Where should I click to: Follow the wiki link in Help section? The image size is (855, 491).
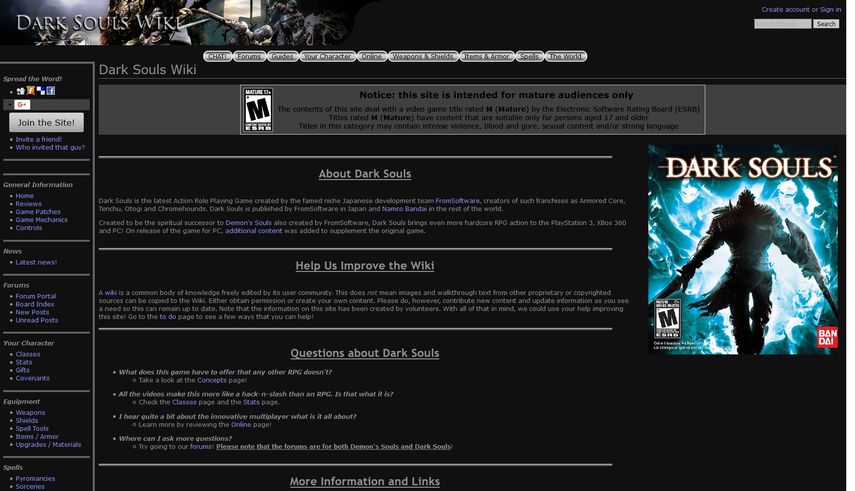[x=111, y=293]
